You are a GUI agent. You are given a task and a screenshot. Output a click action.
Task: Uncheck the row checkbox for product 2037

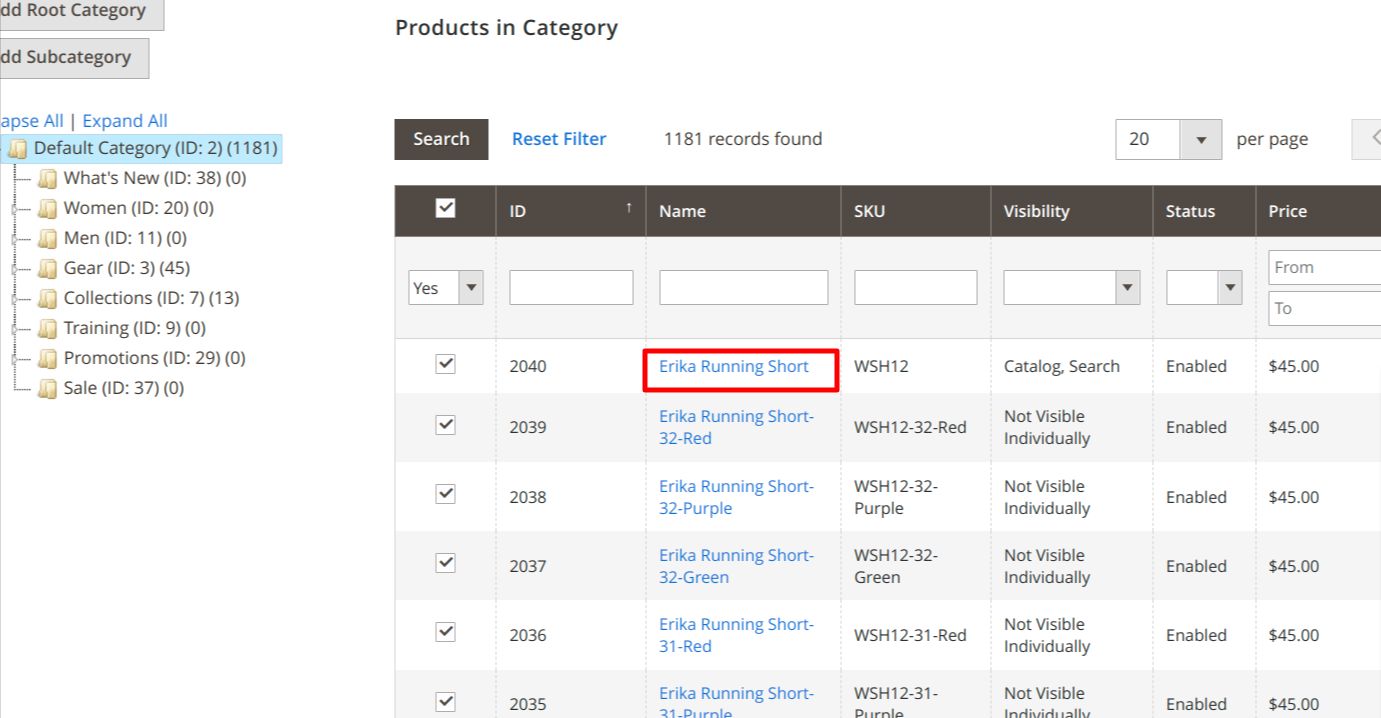pyautogui.click(x=444, y=563)
